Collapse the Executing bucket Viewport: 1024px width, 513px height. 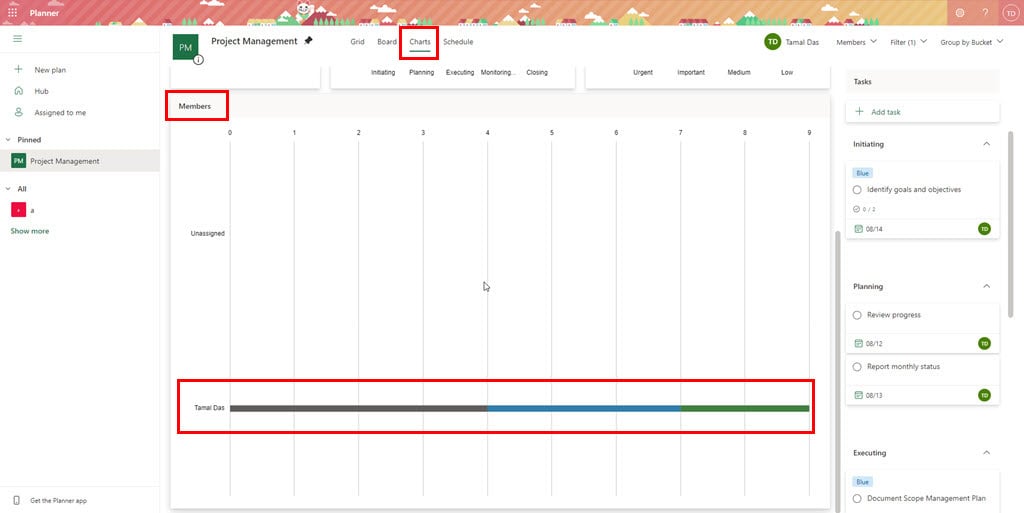(x=986, y=452)
